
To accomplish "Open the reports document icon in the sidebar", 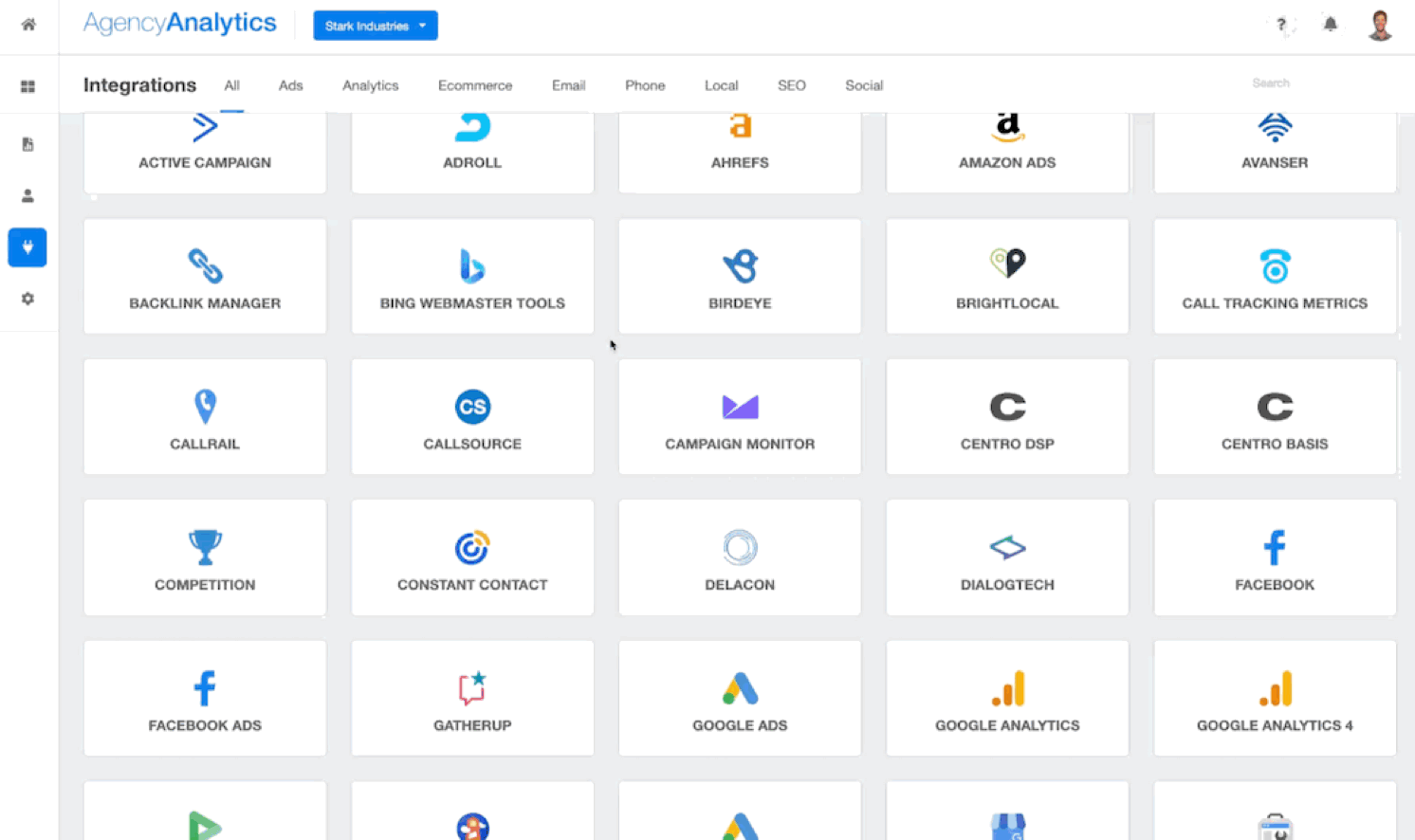I will [28, 144].
